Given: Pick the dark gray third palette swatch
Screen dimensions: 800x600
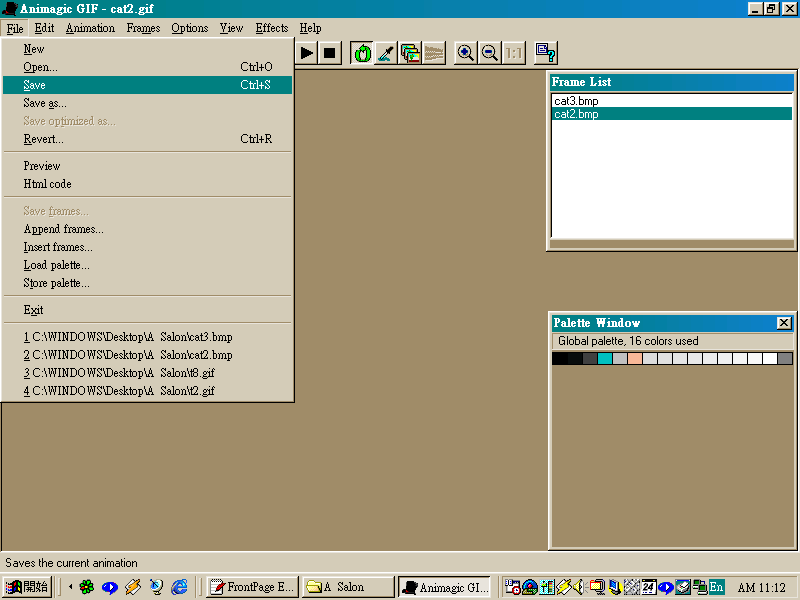Looking at the screenshot, I should tap(589, 359).
